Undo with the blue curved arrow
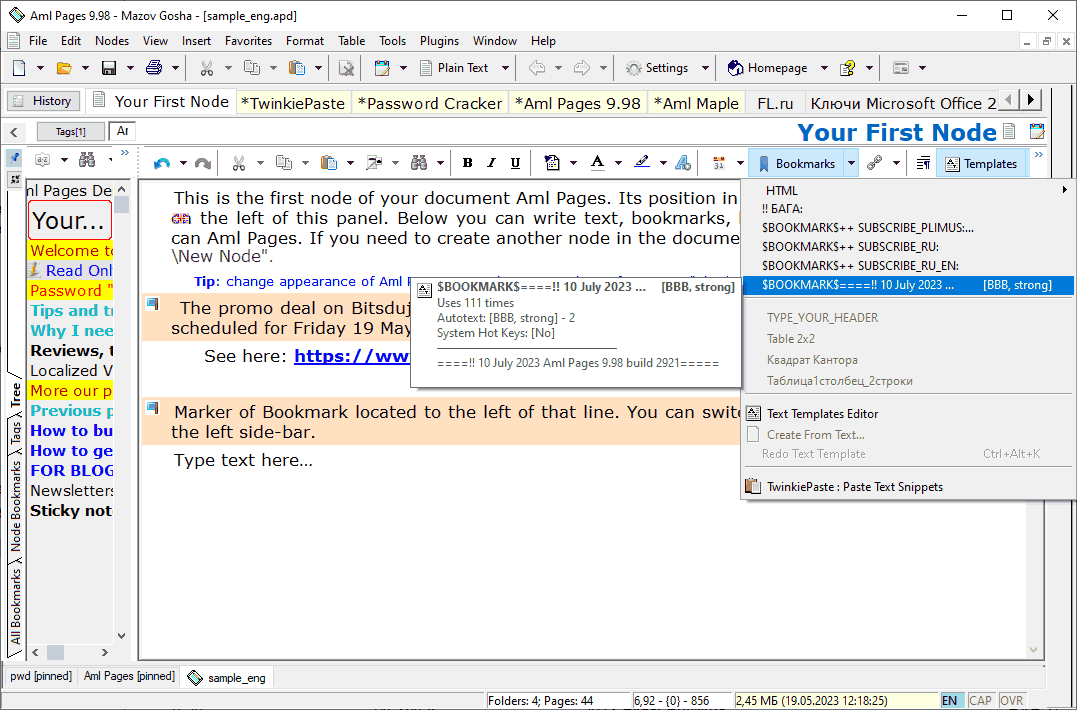The width and height of the screenshot is (1077, 710). (162, 163)
